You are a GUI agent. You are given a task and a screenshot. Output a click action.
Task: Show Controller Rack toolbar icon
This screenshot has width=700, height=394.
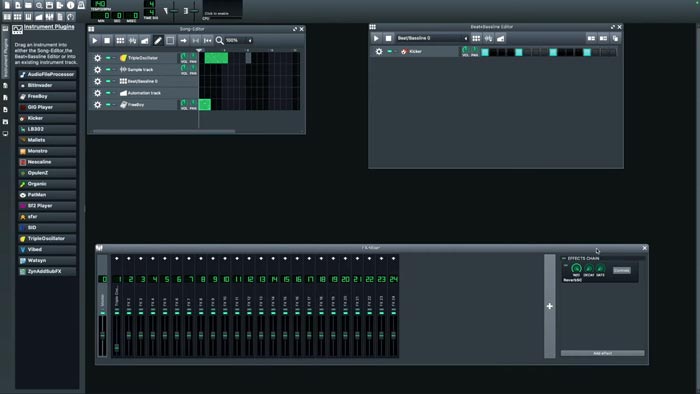click(71, 17)
